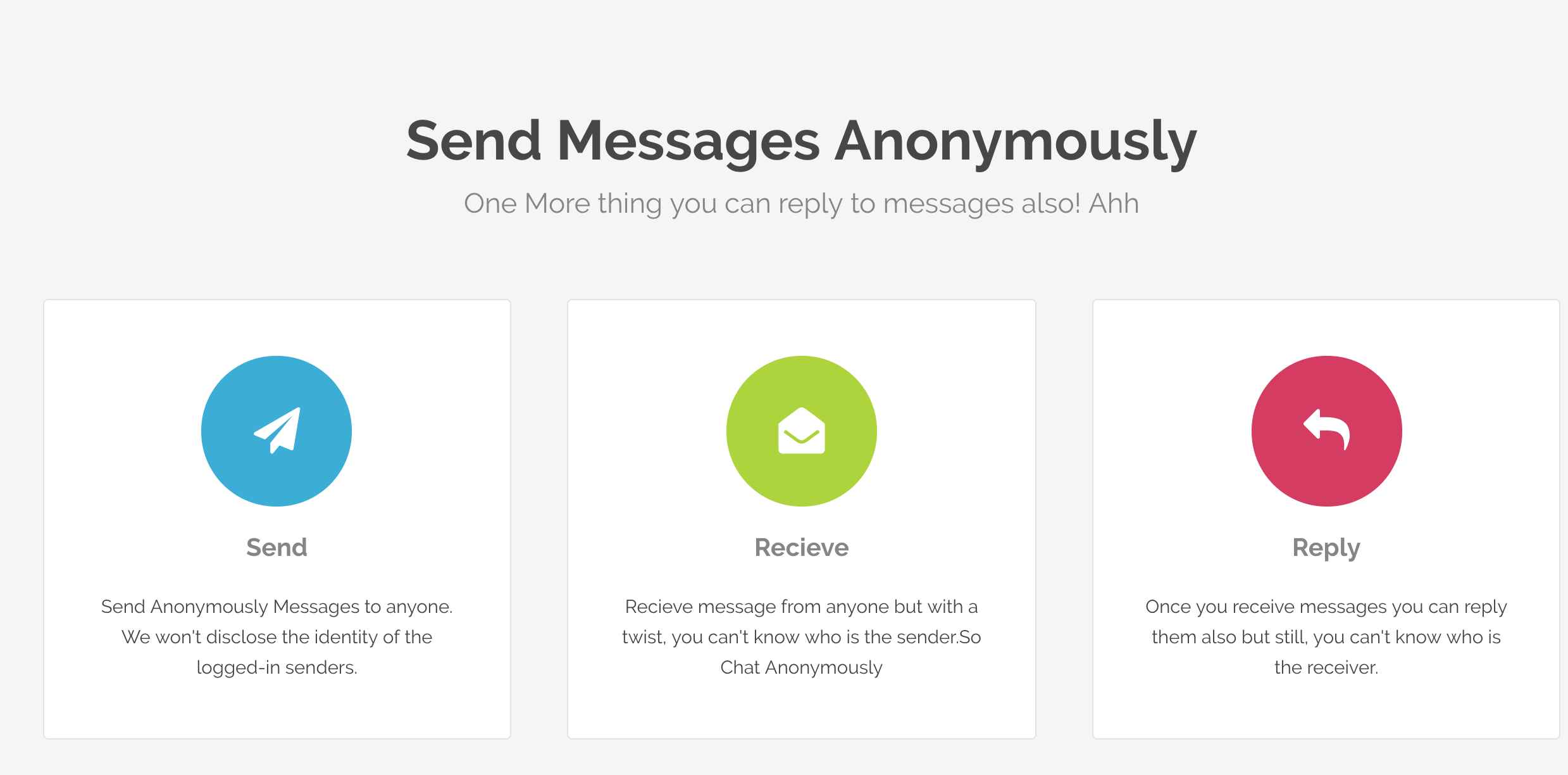This screenshot has width=1568, height=775.
Task: Click the white paper plane glyph
Action: tap(277, 431)
